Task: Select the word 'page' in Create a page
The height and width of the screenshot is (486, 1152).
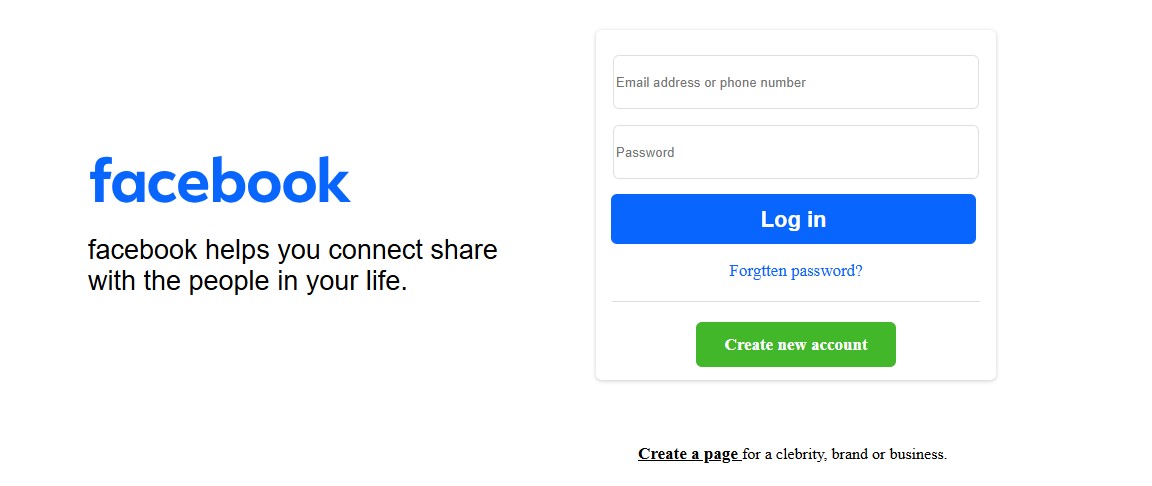Action: [x=721, y=454]
